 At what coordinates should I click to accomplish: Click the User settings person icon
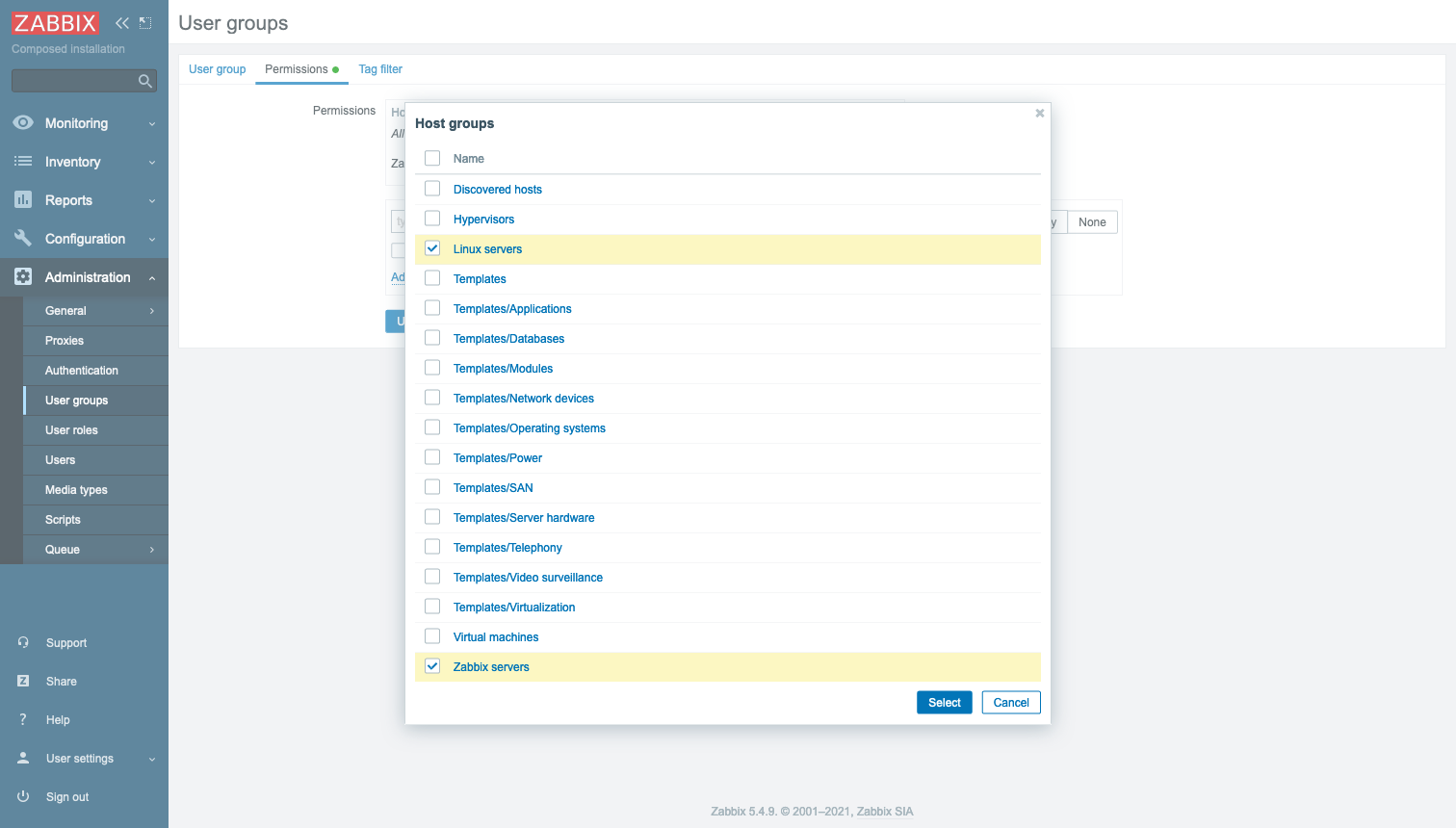tap(23, 758)
